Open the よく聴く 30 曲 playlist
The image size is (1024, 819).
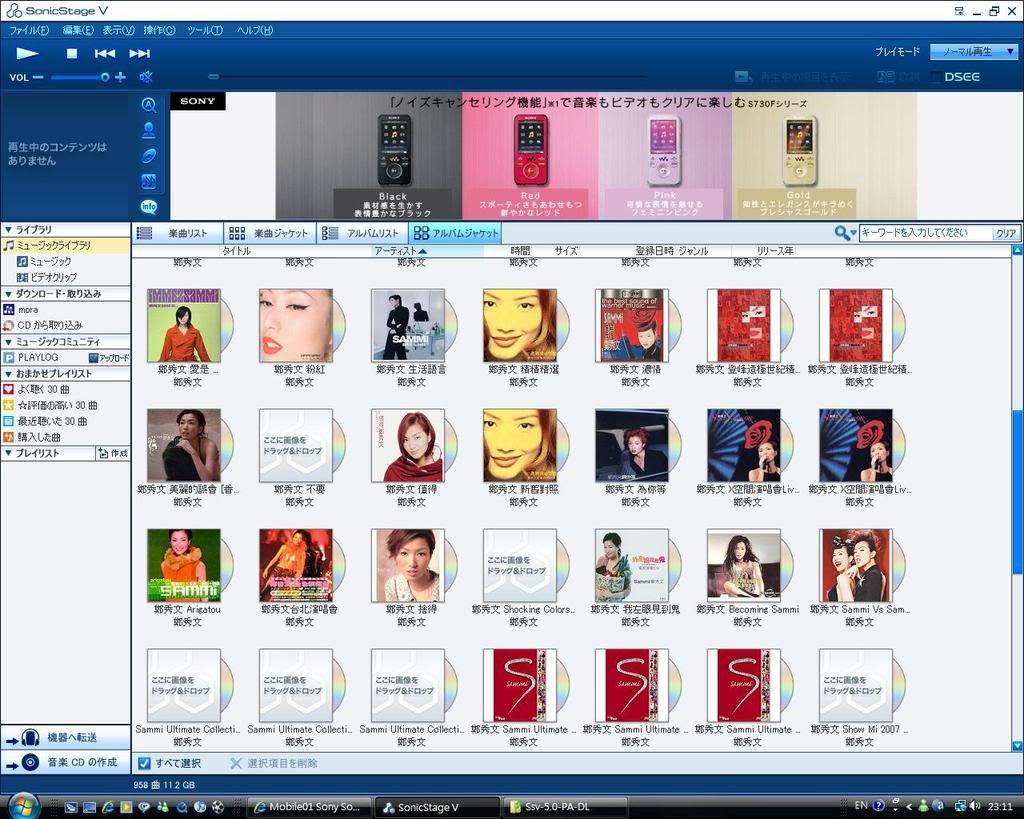pyautogui.click(x=37, y=389)
